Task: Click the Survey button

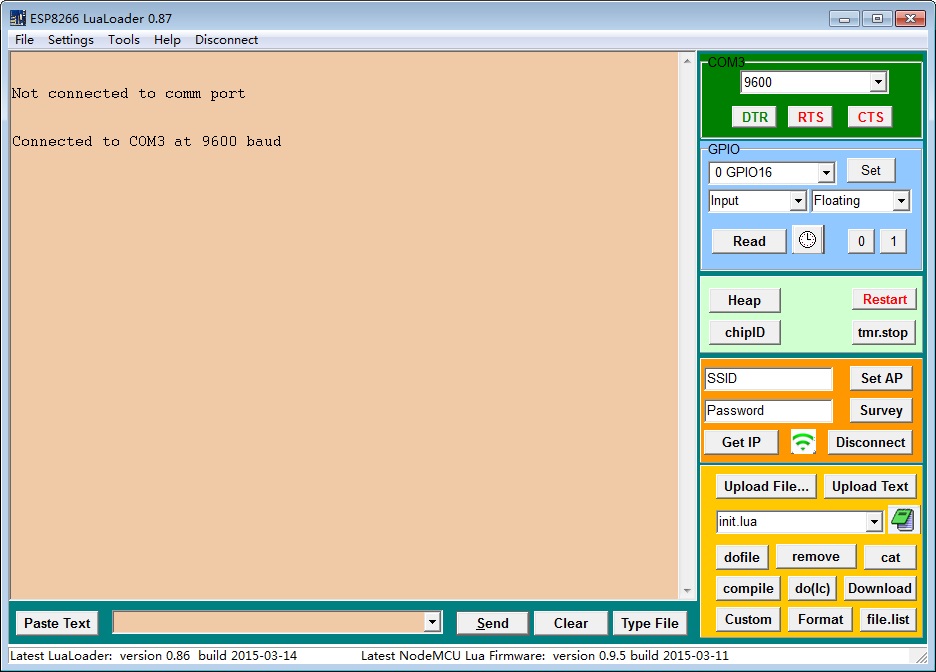Action: 880,410
